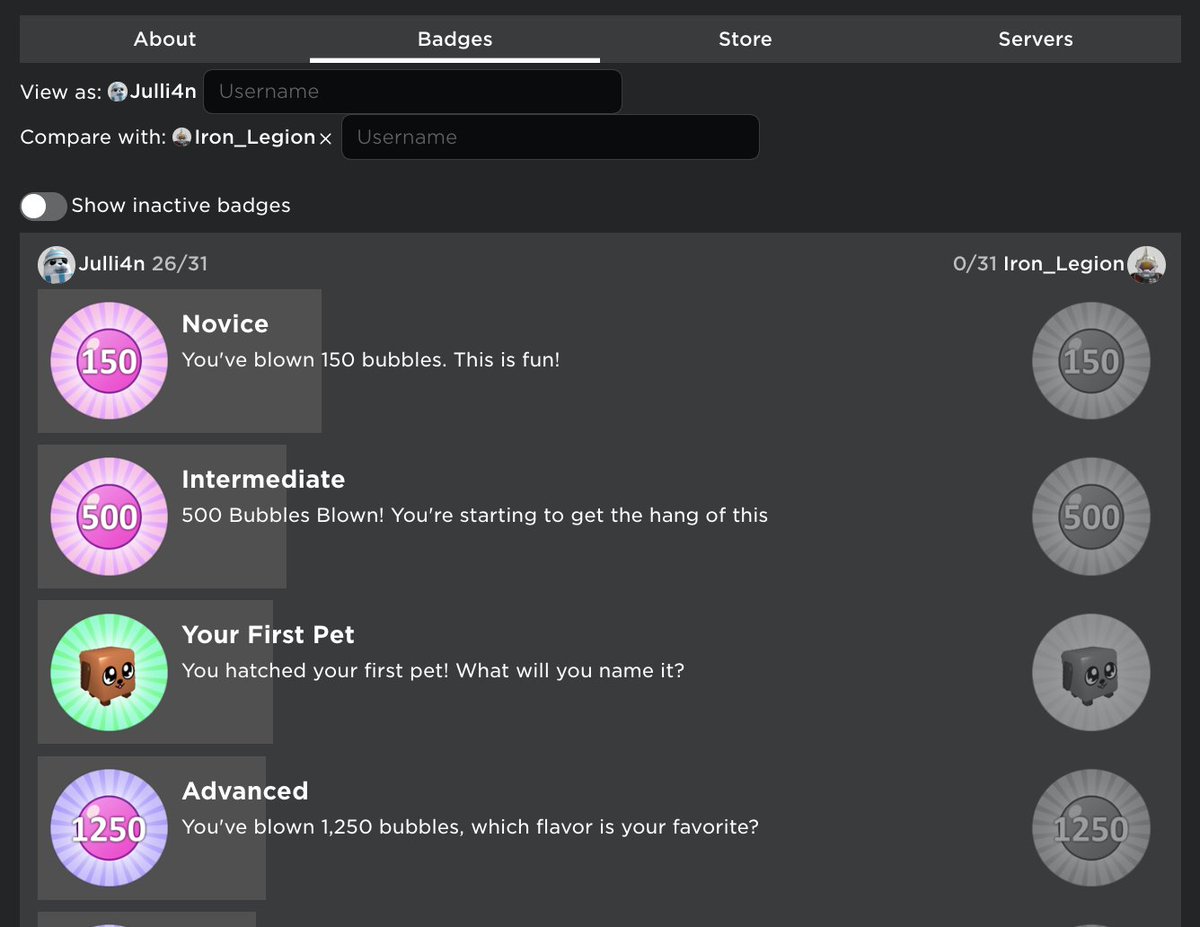Click small Iron_Legion avatar beside Compare with

click(x=182, y=137)
